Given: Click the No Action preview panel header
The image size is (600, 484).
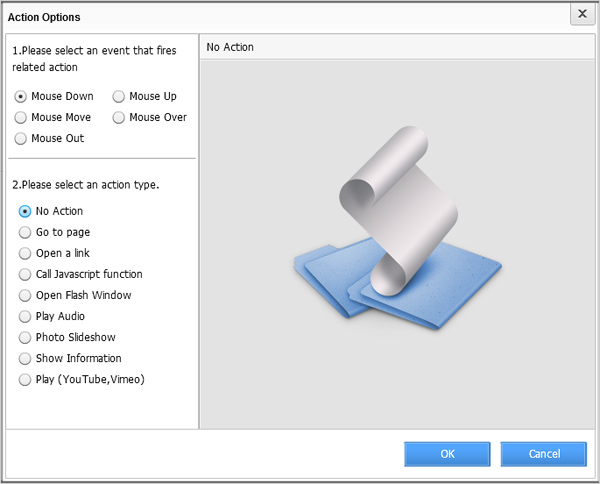Looking at the screenshot, I should (x=396, y=46).
